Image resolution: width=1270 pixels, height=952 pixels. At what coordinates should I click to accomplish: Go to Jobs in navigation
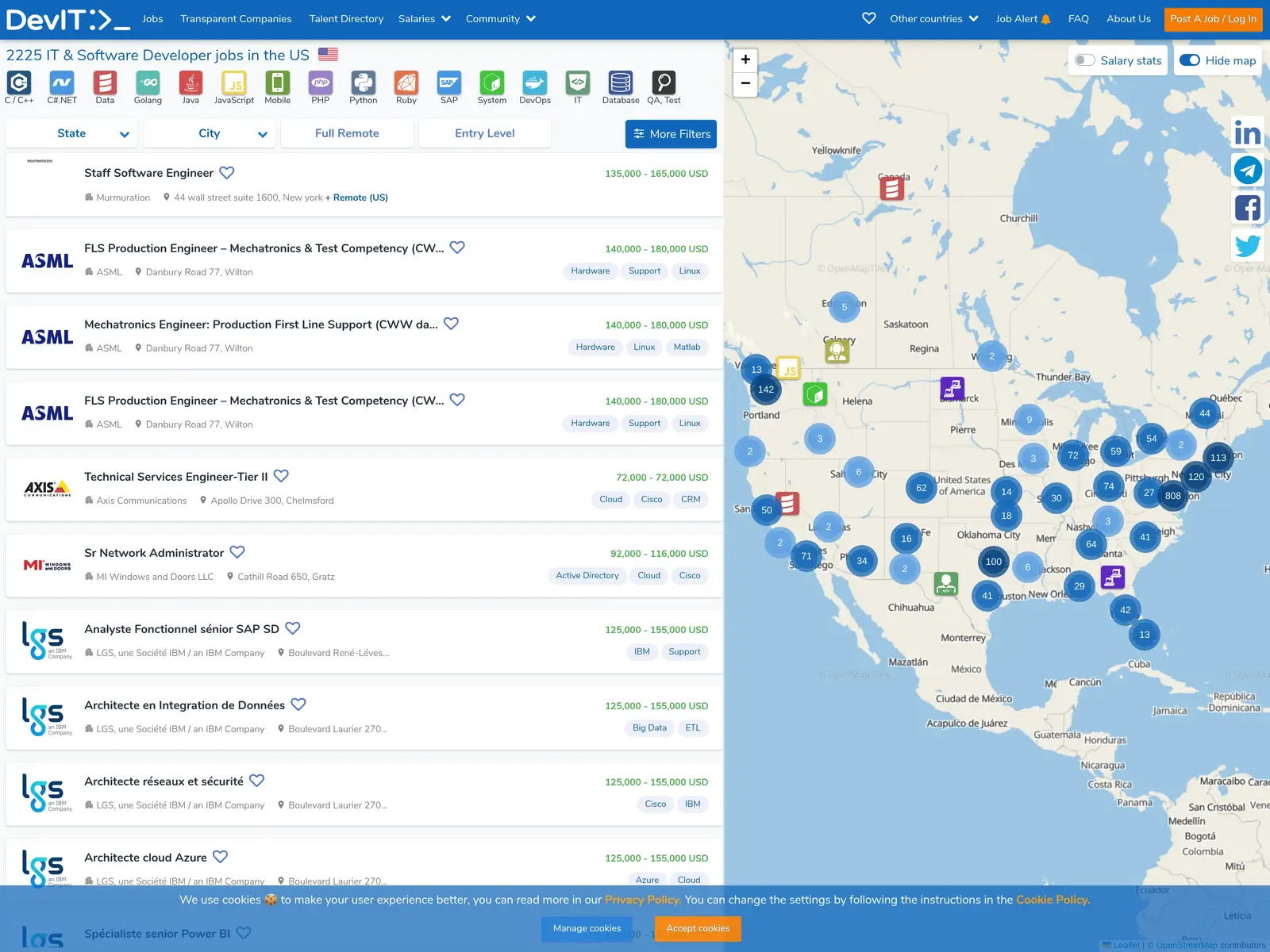coord(152,19)
